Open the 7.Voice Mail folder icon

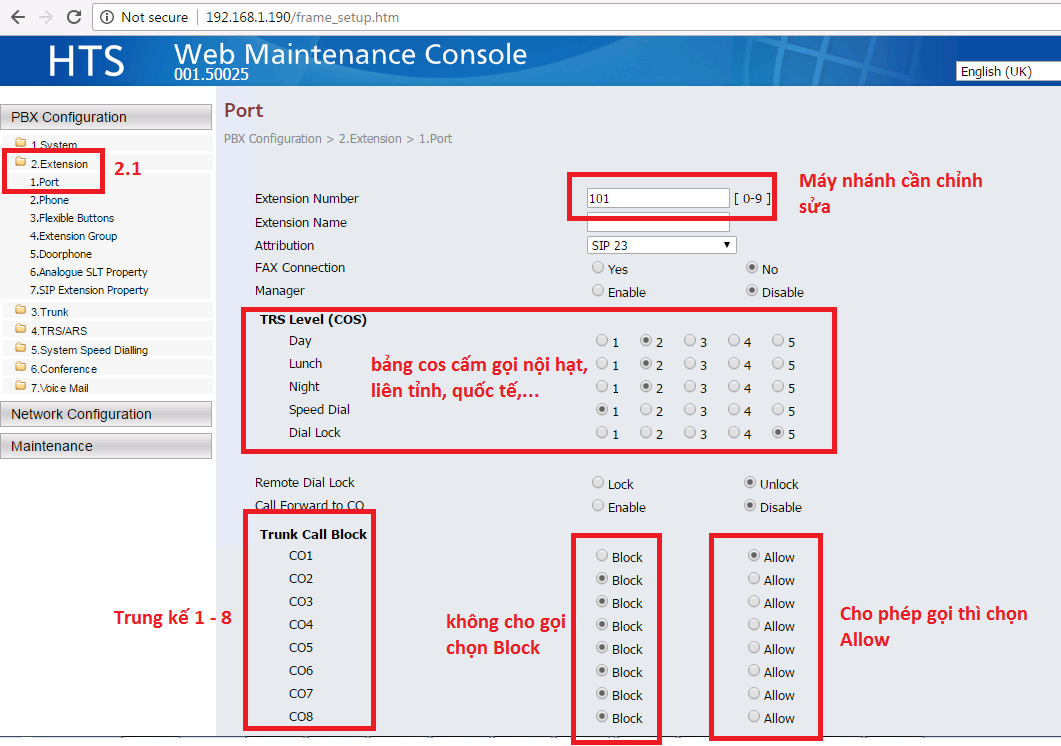point(21,387)
